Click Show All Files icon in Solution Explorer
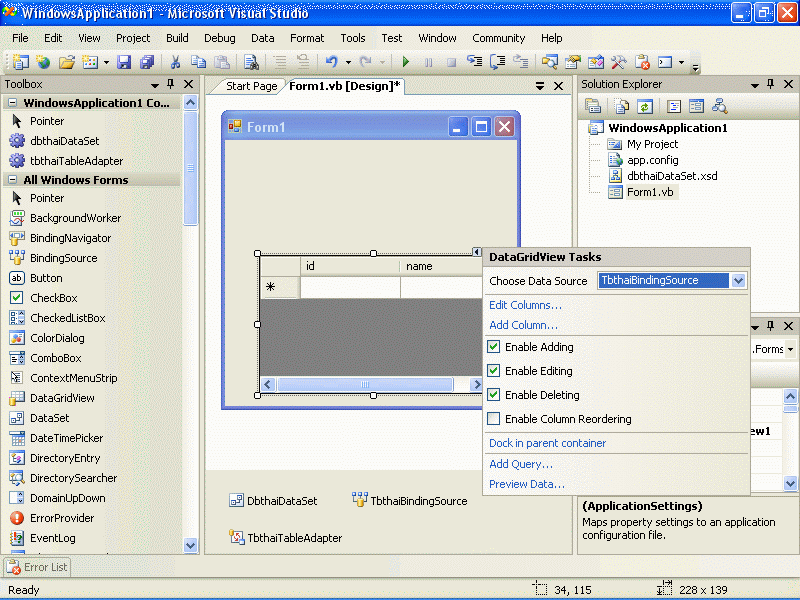Image resolution: width=800 pixels, height=600 pixels. pos(621,106)
